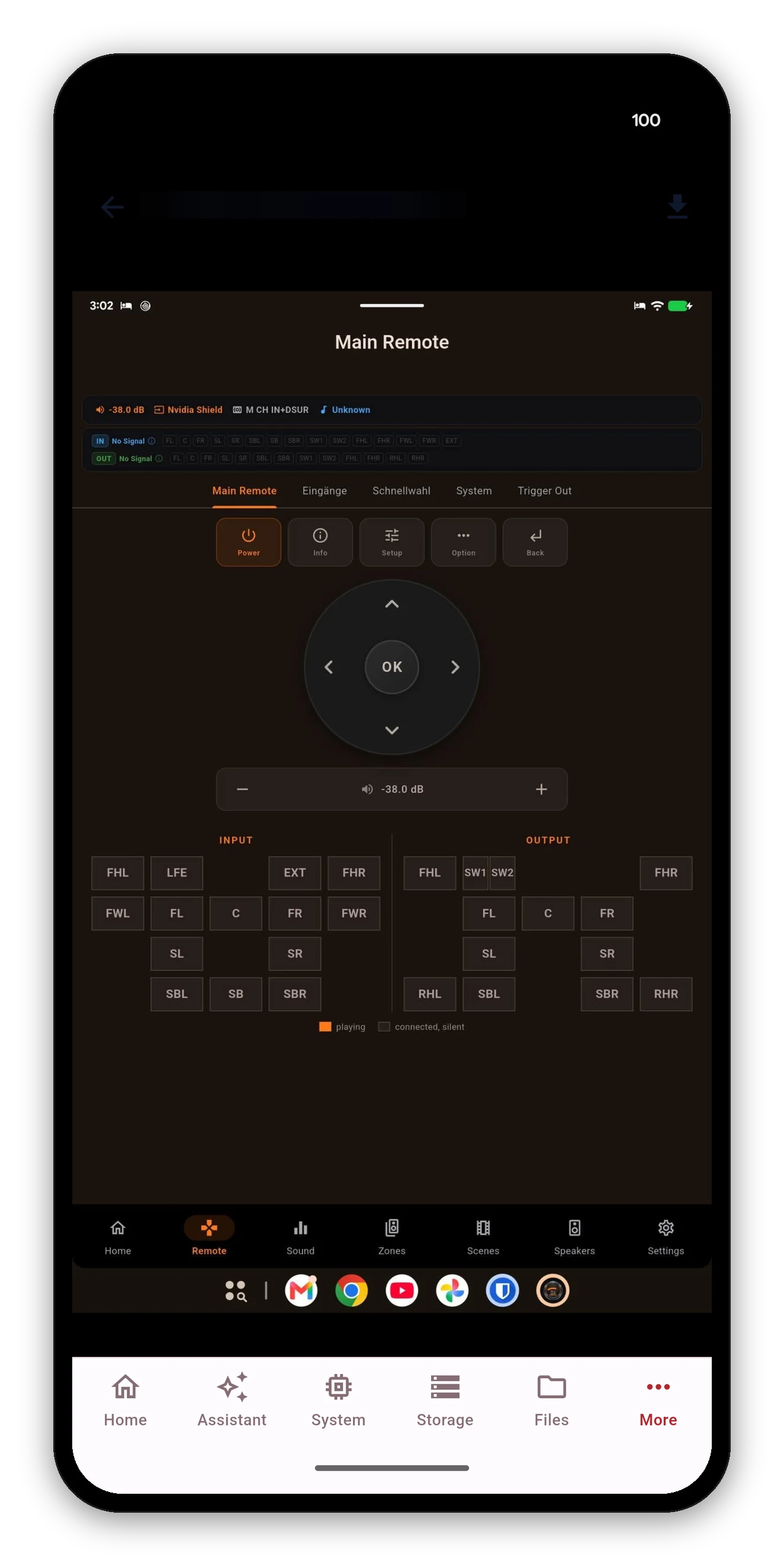Screen dimensions: 784x1566
Task: Click the download icon at top right
Action: [x=677, y=206]
